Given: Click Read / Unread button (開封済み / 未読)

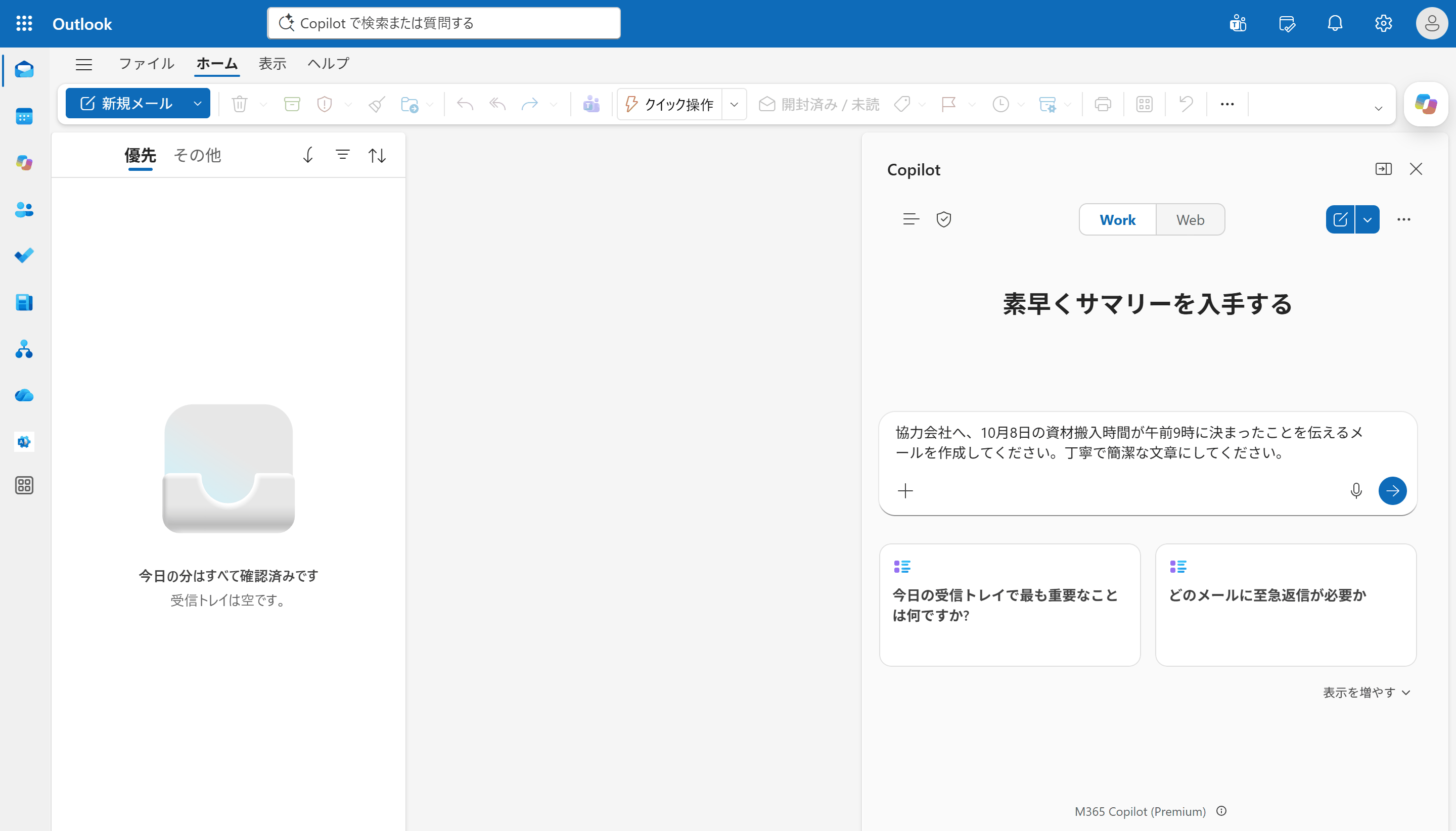Looking at the screenshot, I should (818, 104).
